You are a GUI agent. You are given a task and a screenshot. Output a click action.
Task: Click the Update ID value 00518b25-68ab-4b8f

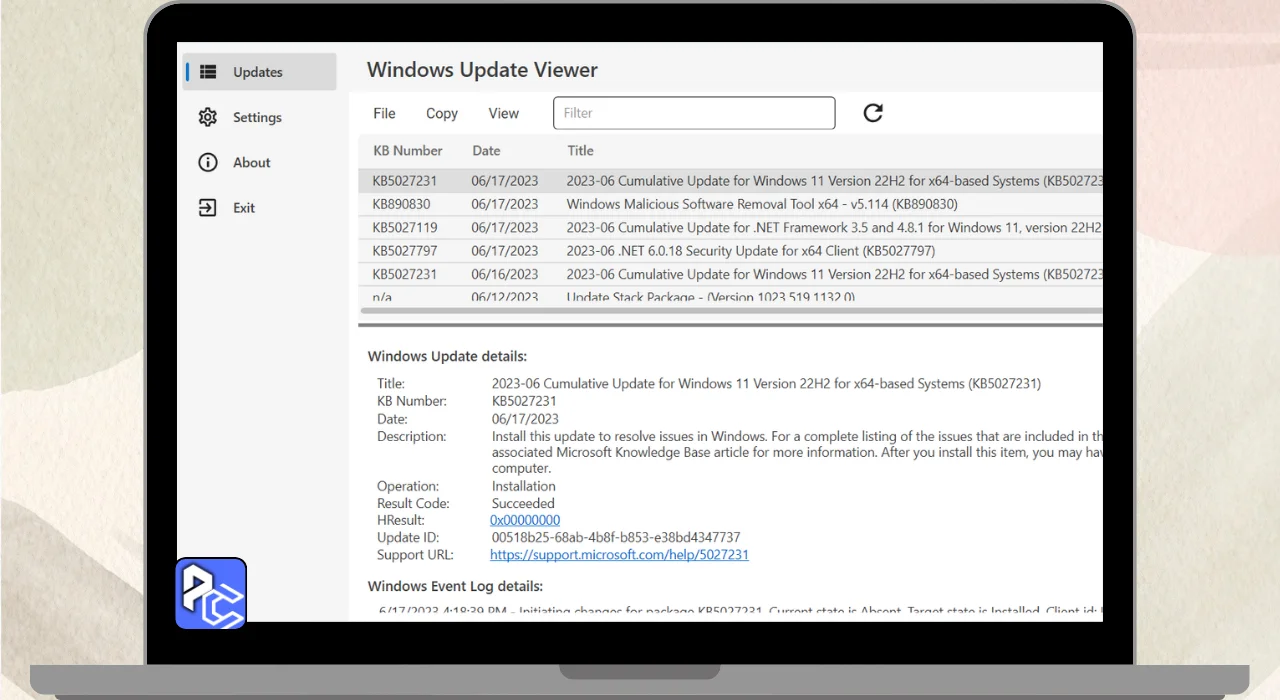click(x=616, y=537)
